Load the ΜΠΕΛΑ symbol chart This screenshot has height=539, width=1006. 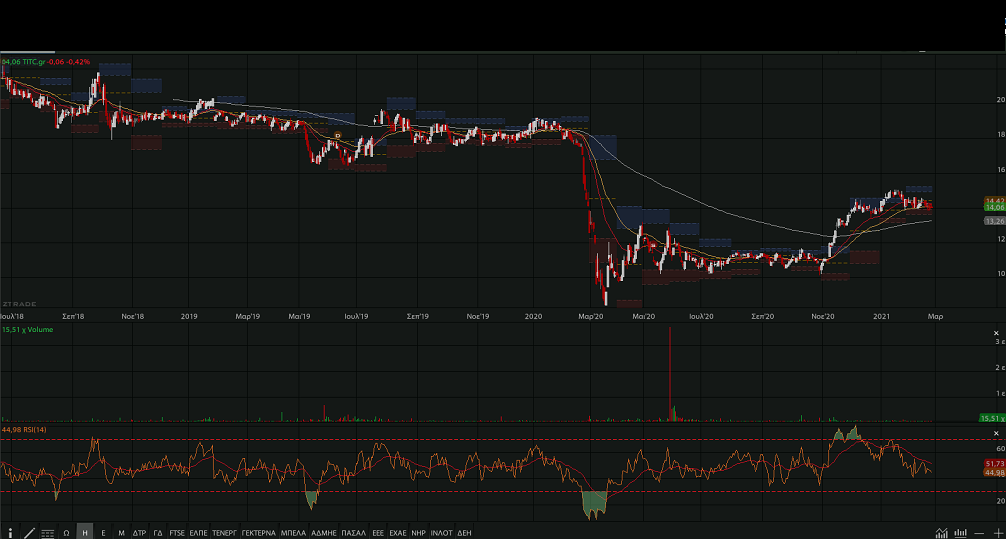coord(293,532)
